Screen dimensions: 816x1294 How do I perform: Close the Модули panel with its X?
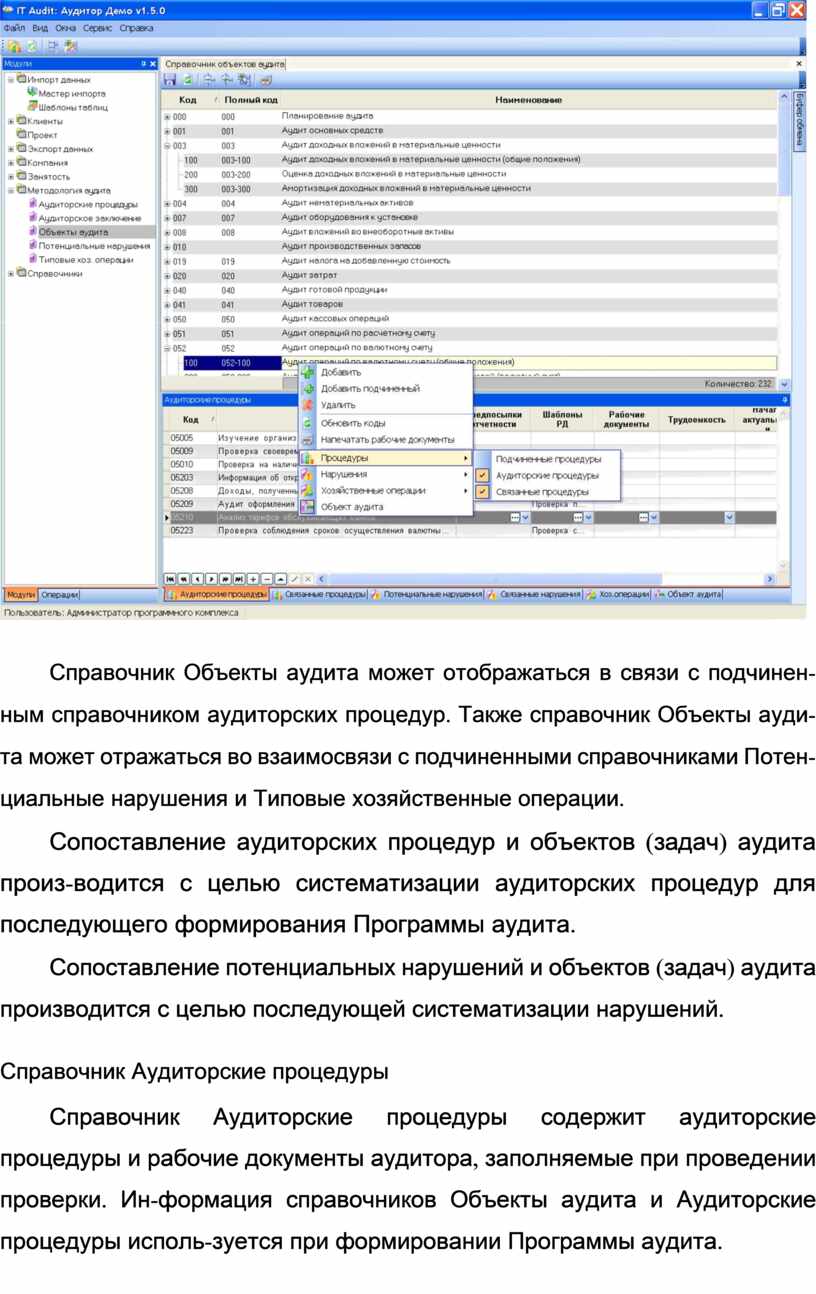[x=153, y=63]
